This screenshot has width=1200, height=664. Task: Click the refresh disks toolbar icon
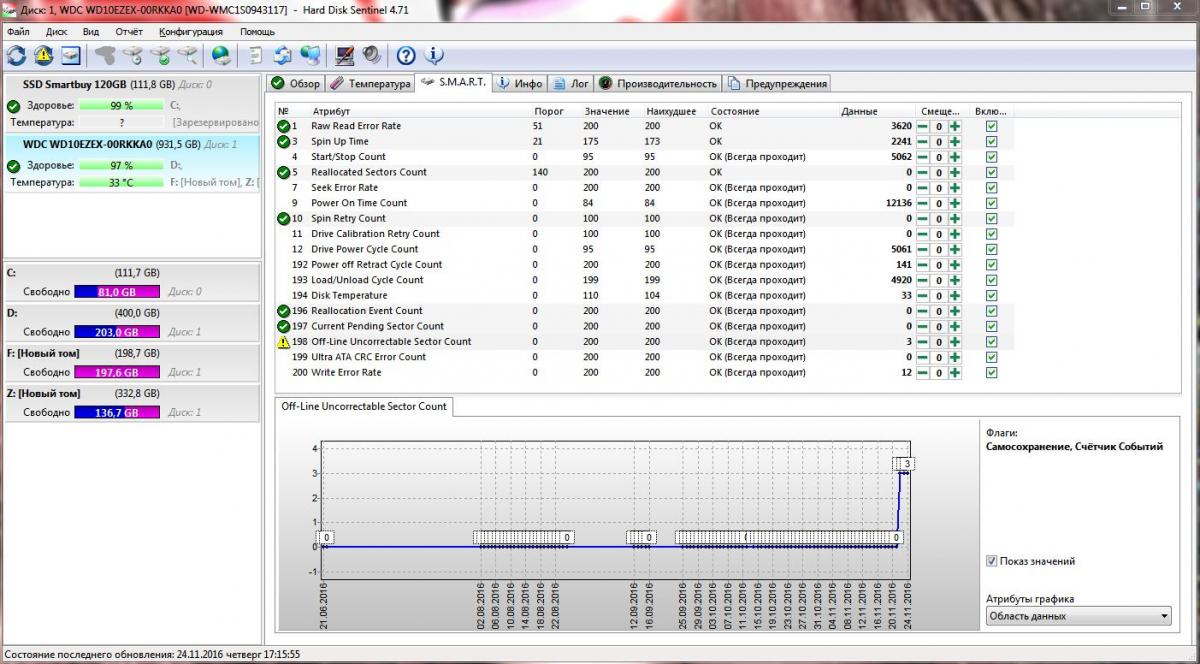pos(17,55)
